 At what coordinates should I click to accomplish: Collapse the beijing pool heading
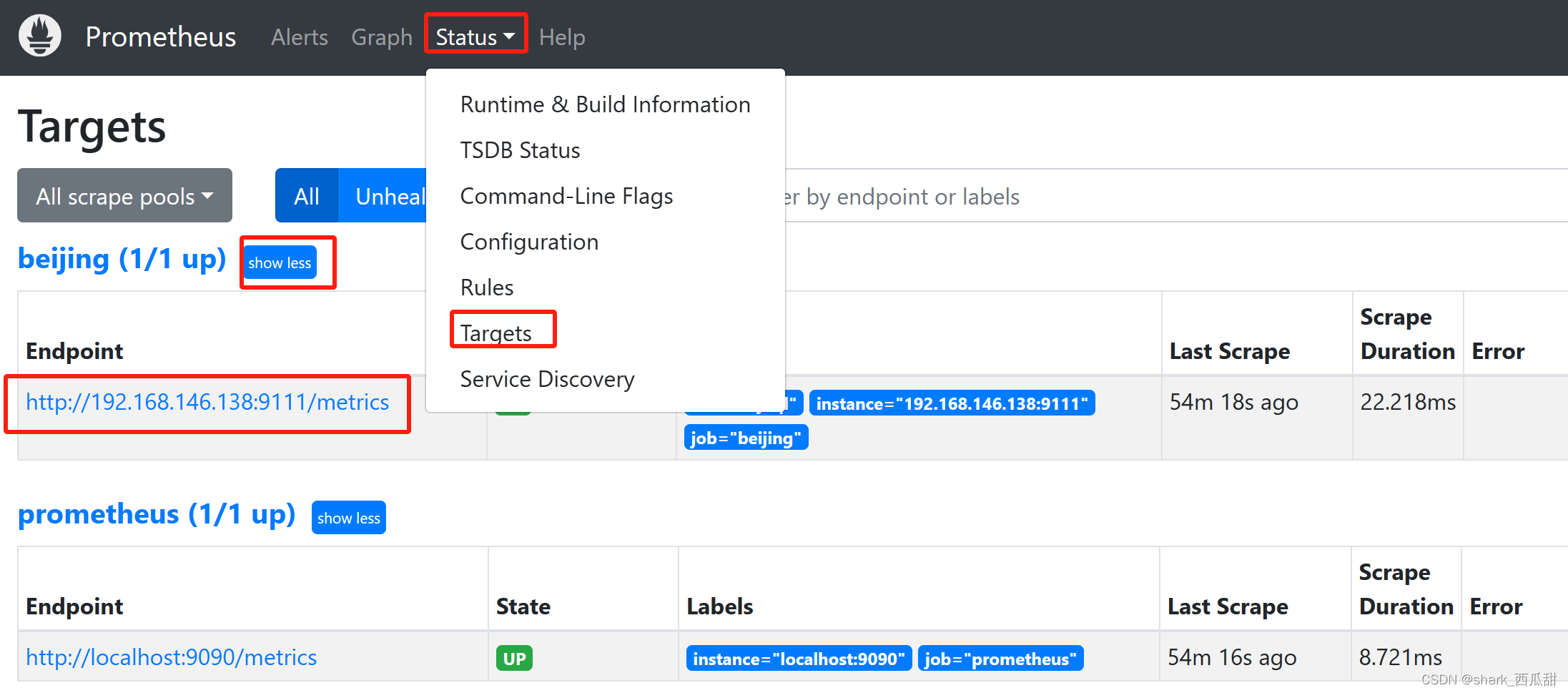[122, 259]
